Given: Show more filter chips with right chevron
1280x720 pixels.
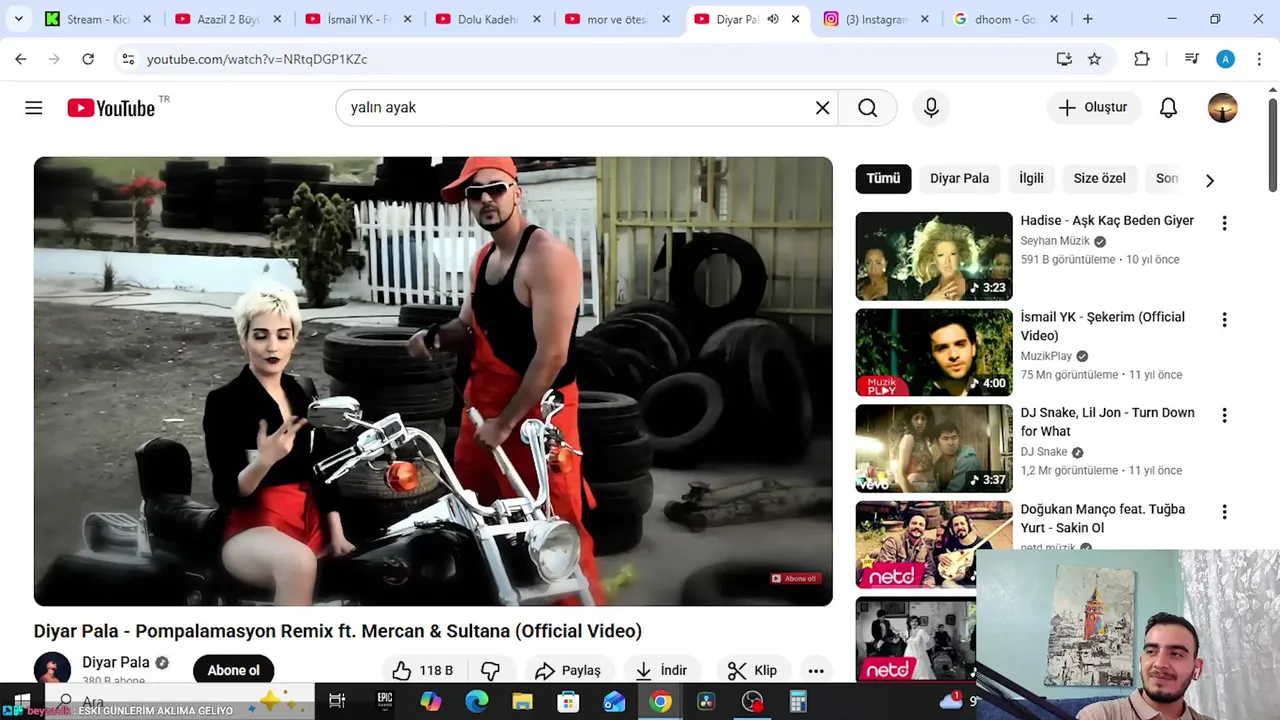Looking at the screenshot, I should [x=1209, y=180].
